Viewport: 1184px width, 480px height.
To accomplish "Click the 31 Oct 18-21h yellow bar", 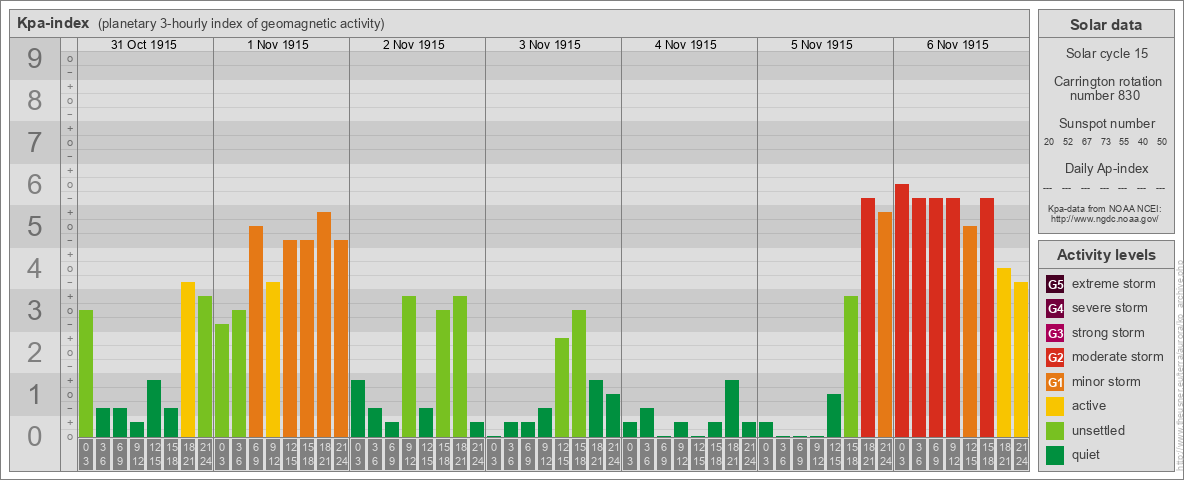I will click(188, 359).
